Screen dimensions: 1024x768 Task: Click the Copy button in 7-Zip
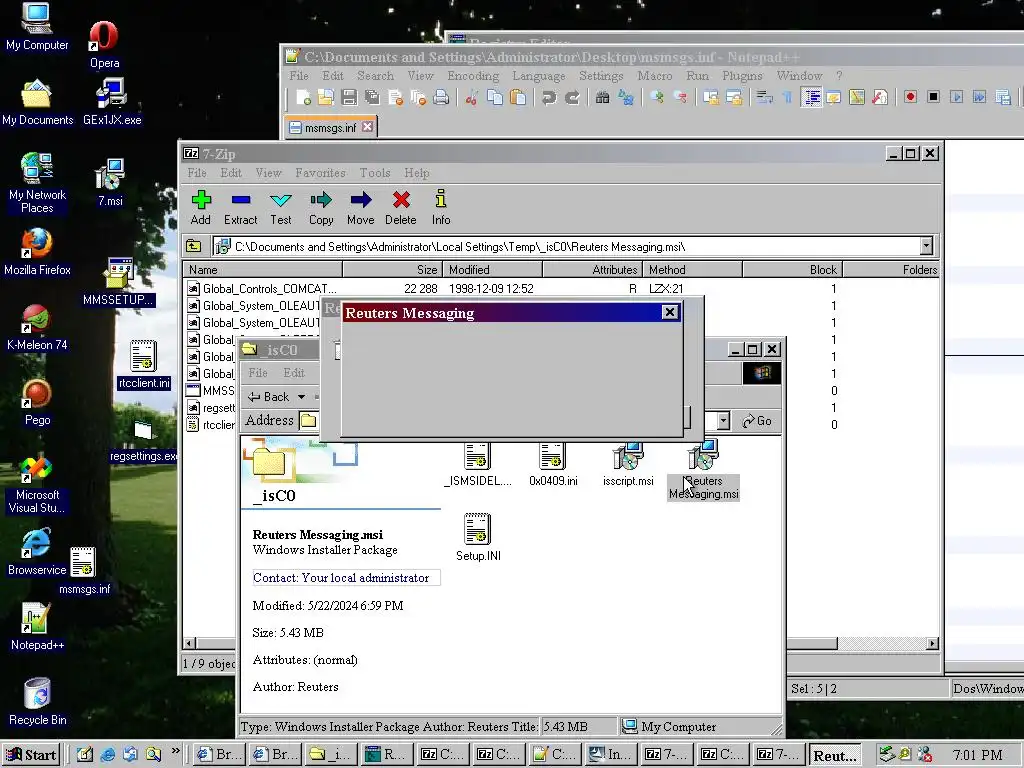click(x=321, y=208)
